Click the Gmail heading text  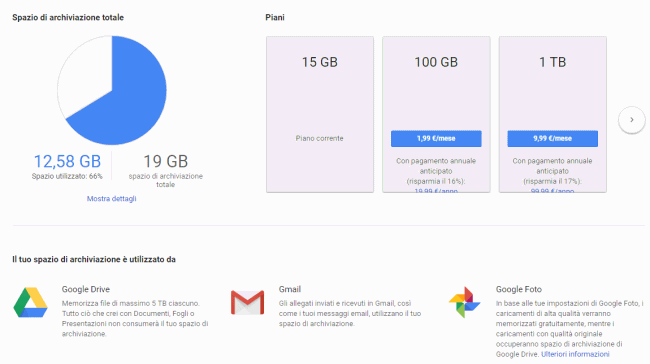(x=290, y=289)
